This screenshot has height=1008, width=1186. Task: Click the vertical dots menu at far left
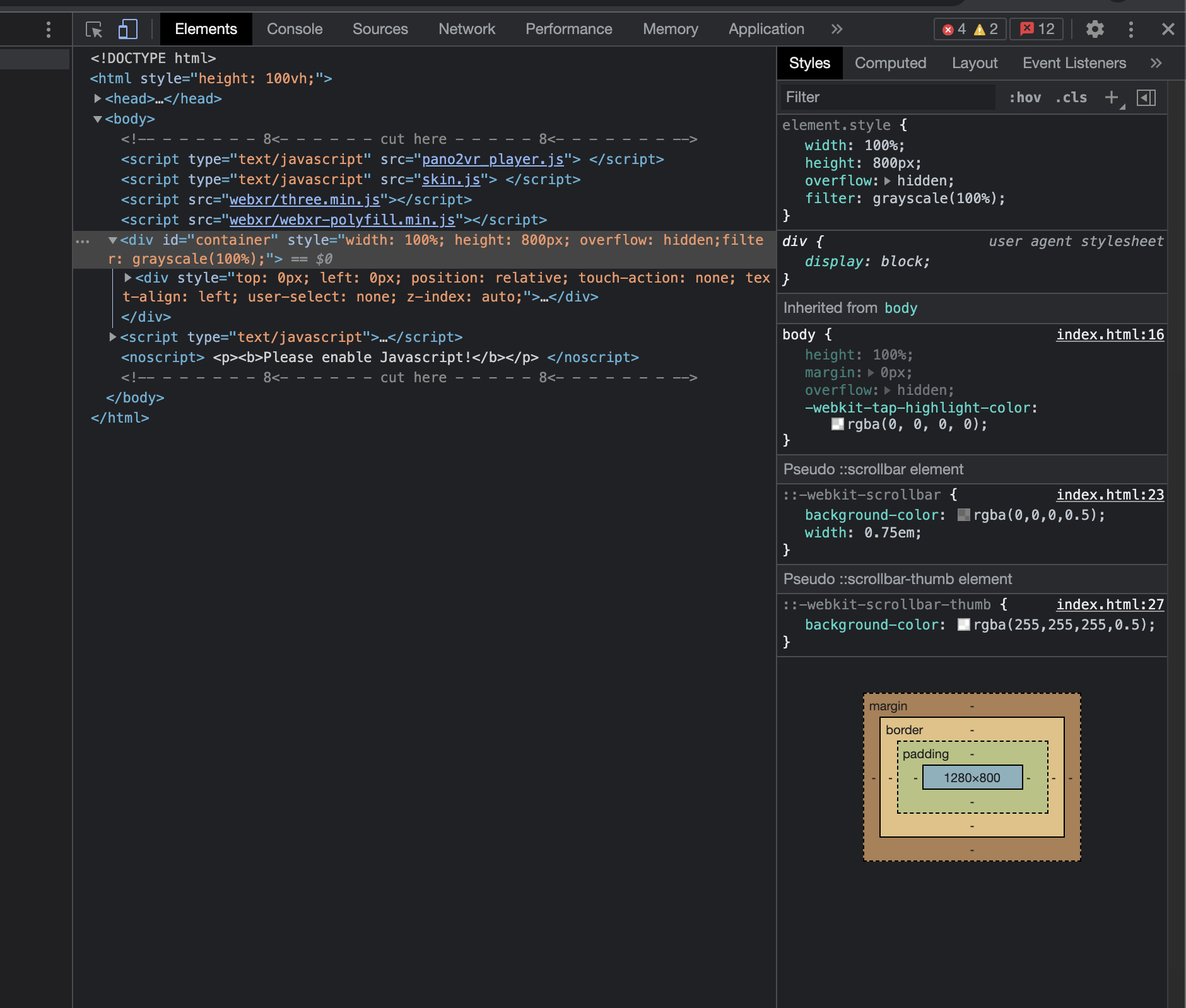point(49,30)
